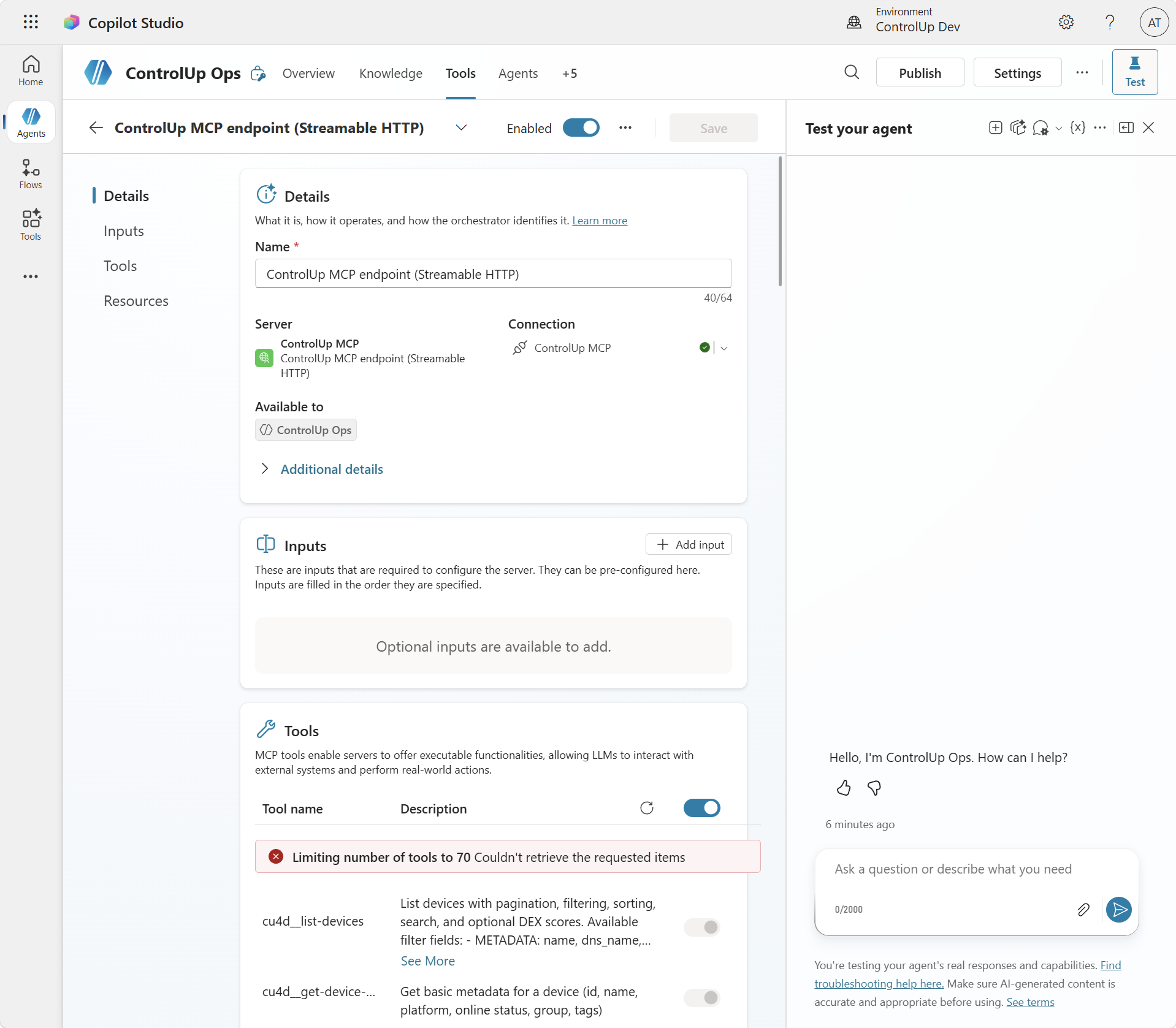Open the AT account avatar

click(x=1154, y=22)
